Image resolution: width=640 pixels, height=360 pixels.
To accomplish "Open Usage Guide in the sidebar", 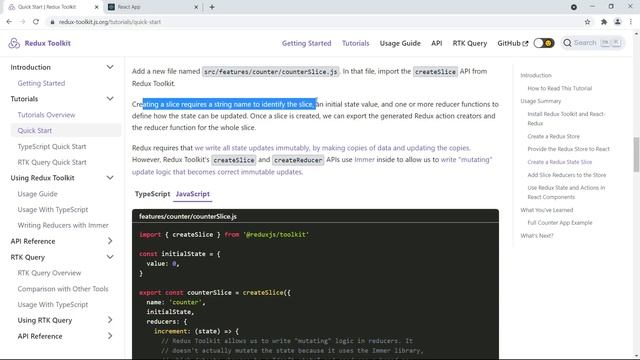I will [38, 193].
